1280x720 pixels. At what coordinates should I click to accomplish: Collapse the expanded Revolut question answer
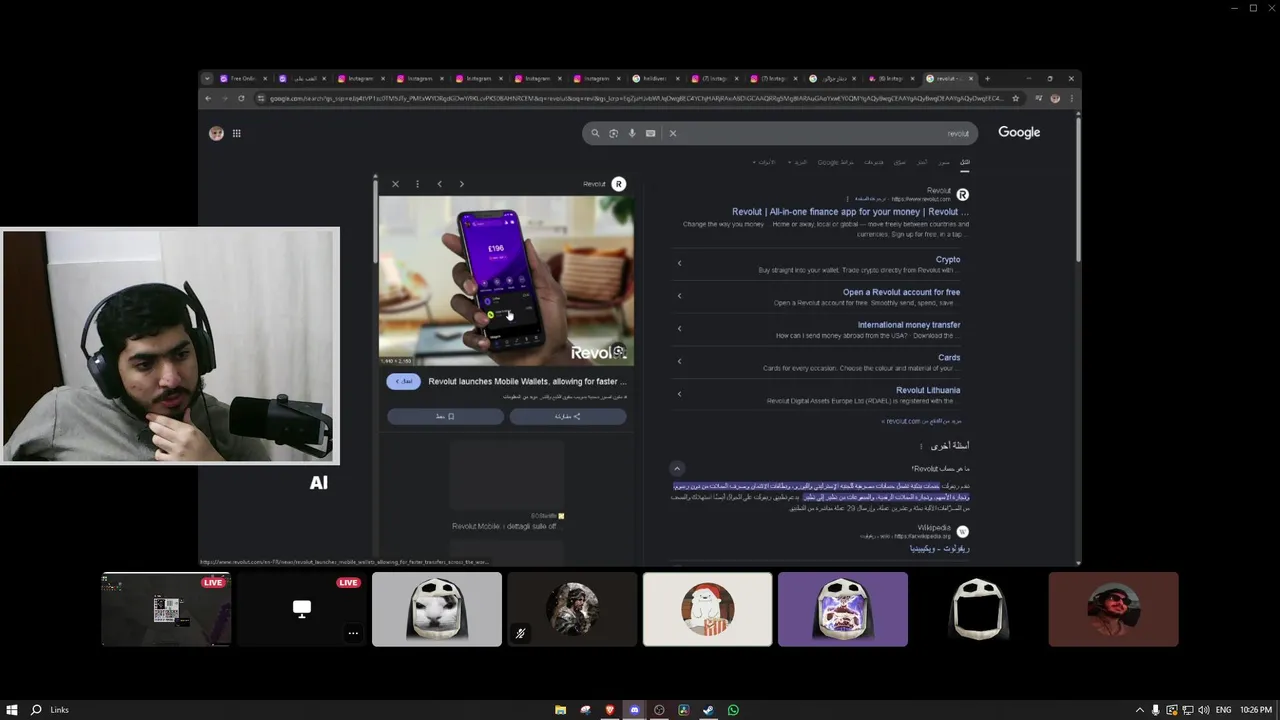pyautogui.click(x=677, y=468)
